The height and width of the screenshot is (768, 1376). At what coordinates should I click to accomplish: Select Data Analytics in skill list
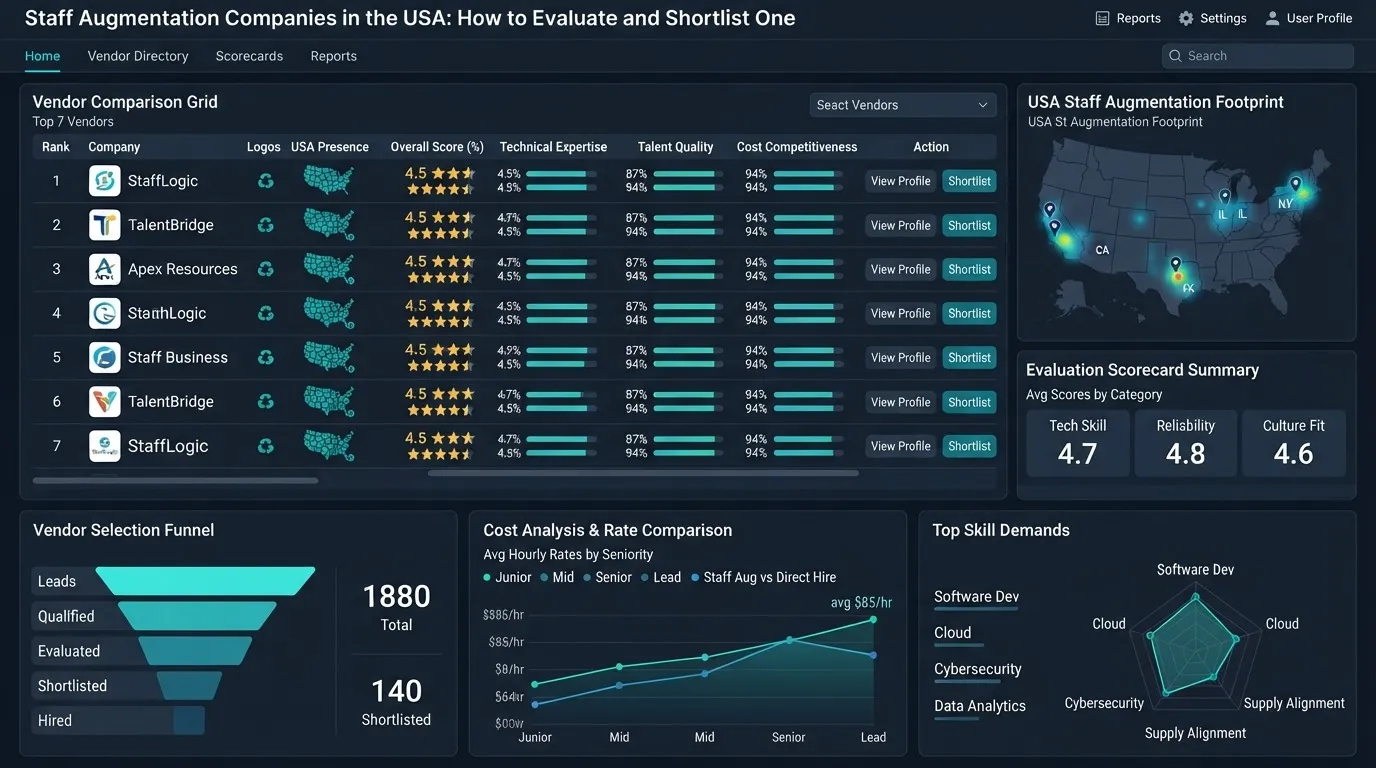click(x=979, y=706)
